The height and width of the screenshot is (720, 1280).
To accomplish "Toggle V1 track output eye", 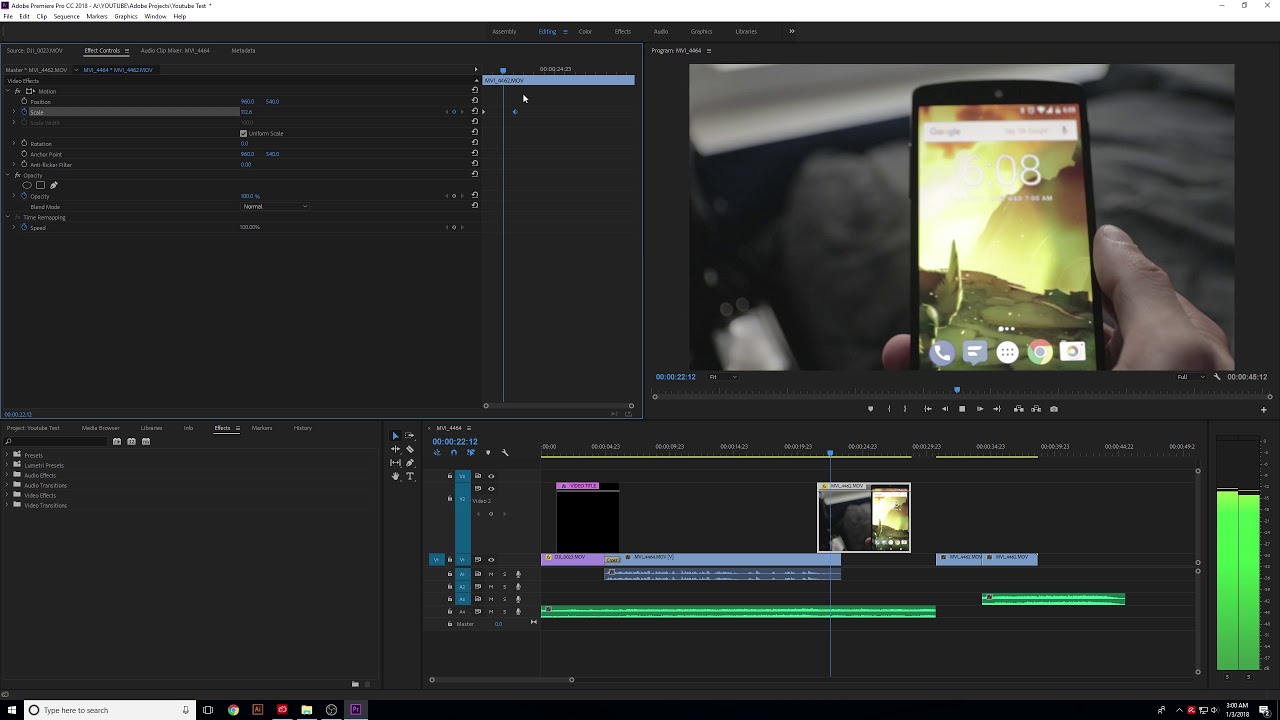I will (491, 560).
